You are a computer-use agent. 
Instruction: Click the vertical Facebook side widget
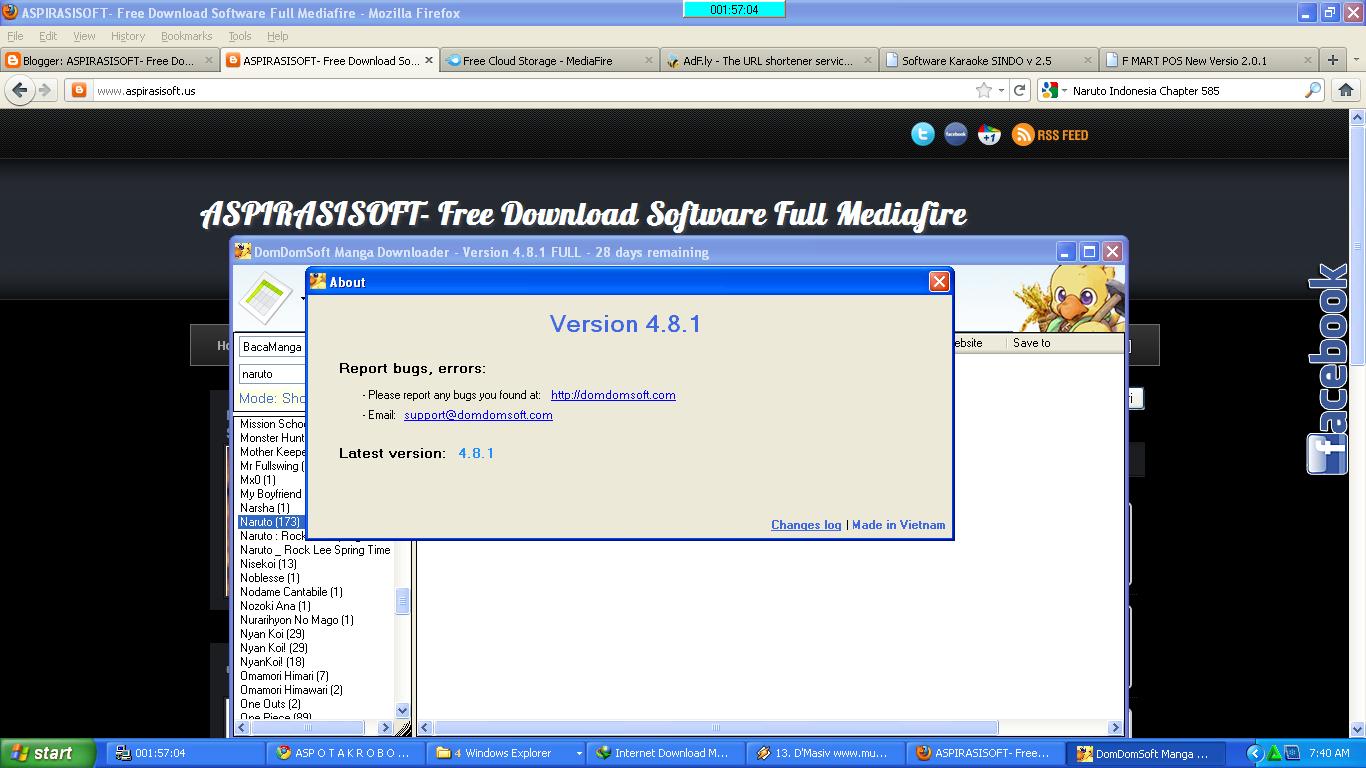(x=1329, y=368)
